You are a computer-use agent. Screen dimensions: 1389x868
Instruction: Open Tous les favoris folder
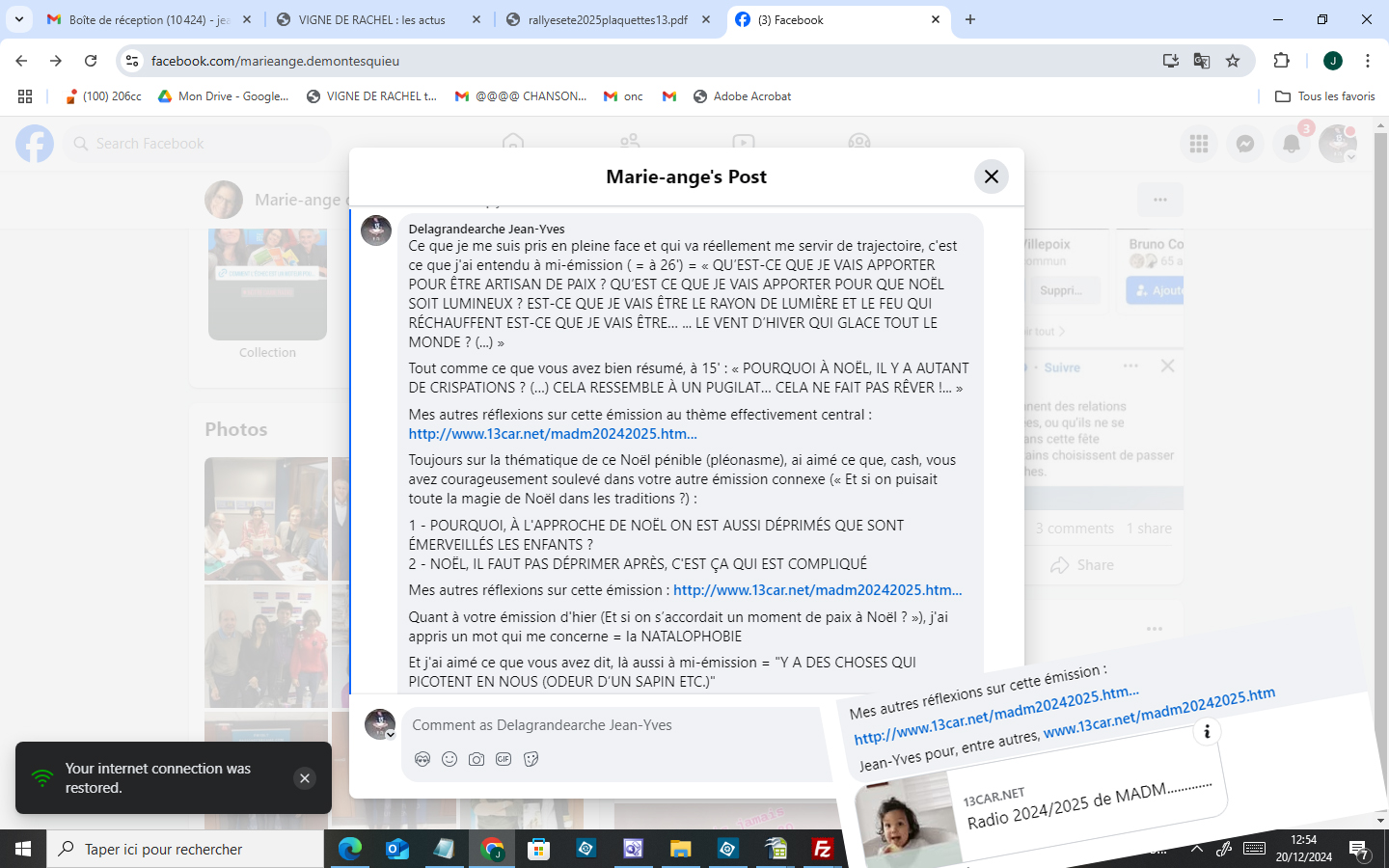(1325, 96)
